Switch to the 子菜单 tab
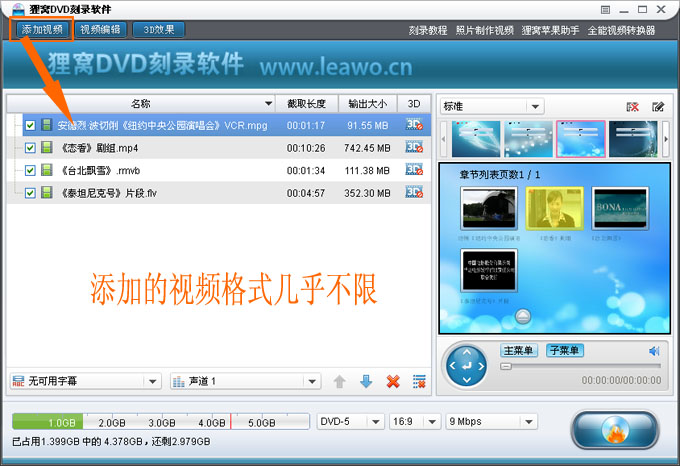The width and height of the screenshot is (680, 466). coord(565,350)
